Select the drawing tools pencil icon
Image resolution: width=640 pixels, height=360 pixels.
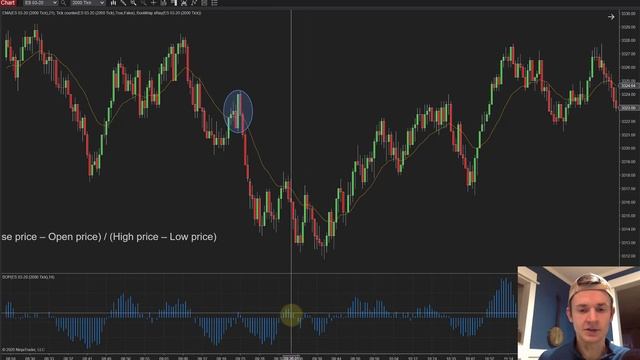click(123, 3)
